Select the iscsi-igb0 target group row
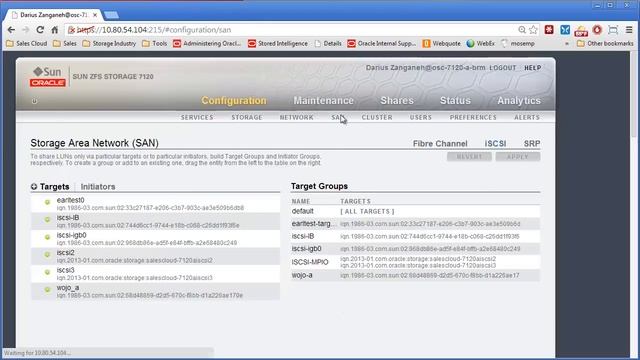Viewport: 640px width, 360px height. (415, 249)
